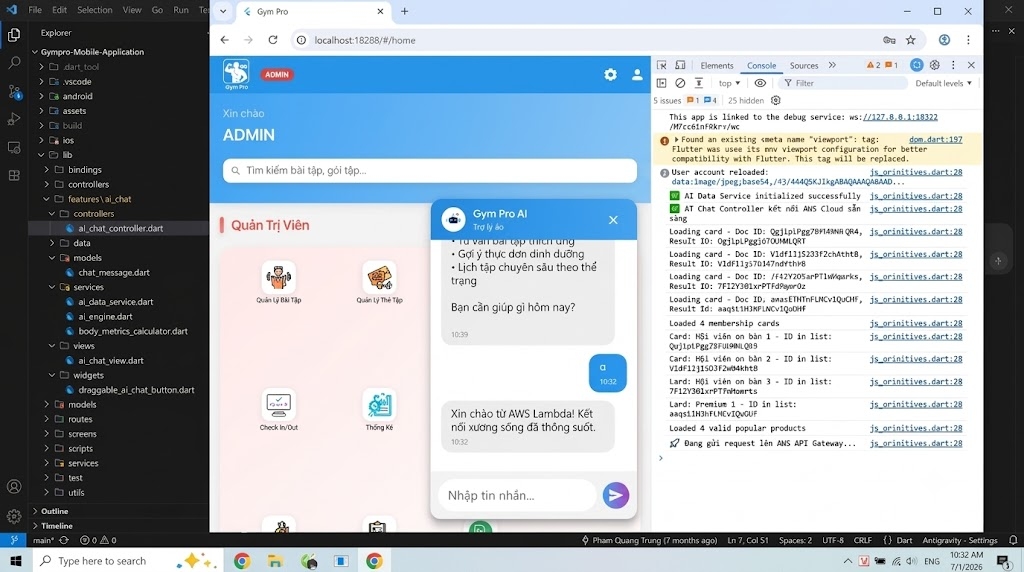Open DevTools more options menu

(x=953, y=65)
